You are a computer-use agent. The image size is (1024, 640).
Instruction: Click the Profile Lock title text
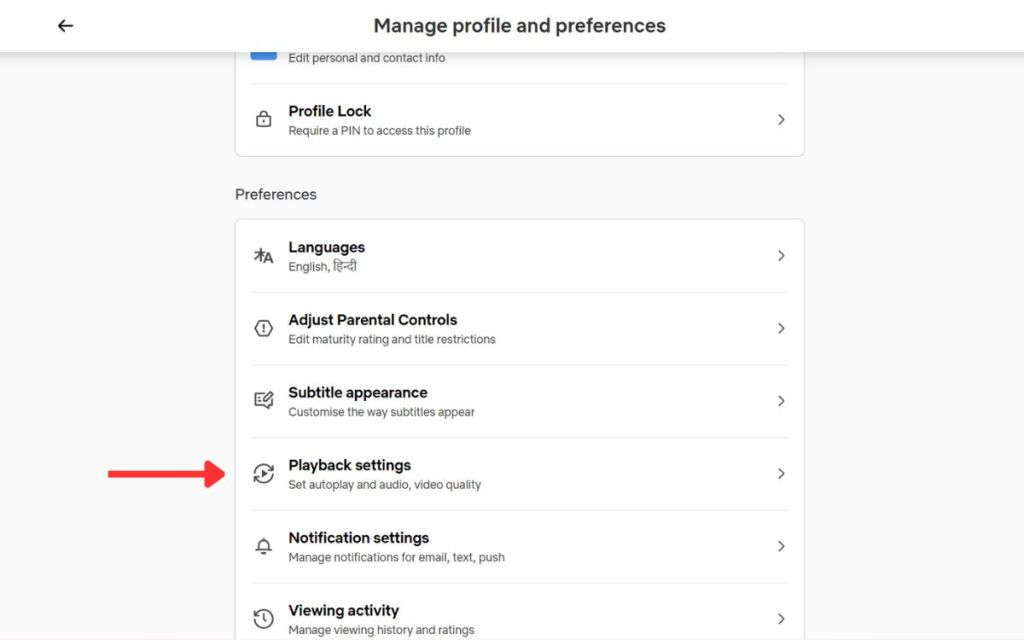[330, 111]
